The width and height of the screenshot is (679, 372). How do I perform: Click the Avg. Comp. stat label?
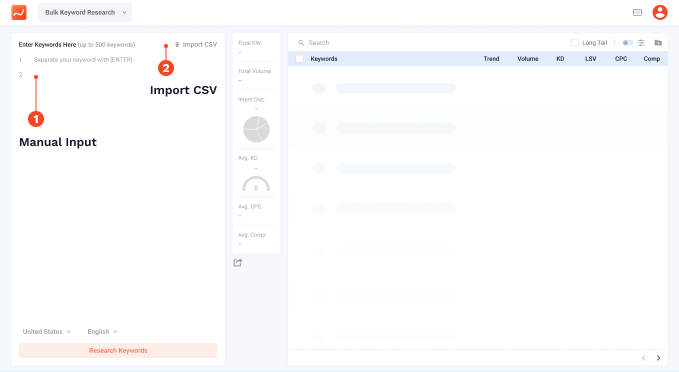[x=252, y=235]
